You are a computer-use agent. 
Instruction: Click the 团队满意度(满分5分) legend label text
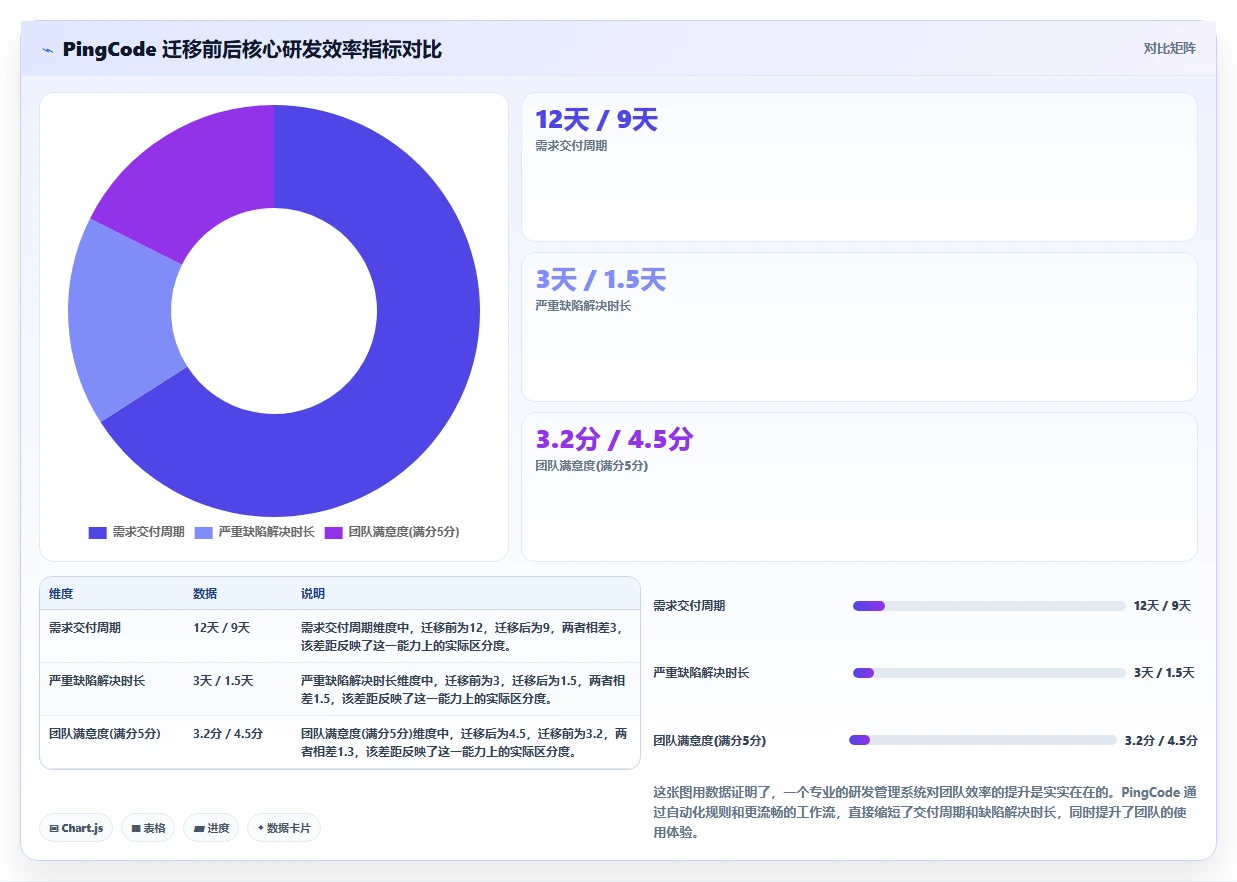[404, 533]
